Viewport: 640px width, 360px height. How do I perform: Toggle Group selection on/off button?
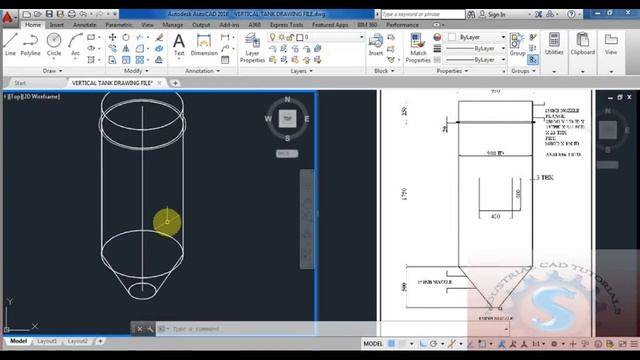point(533,60)
